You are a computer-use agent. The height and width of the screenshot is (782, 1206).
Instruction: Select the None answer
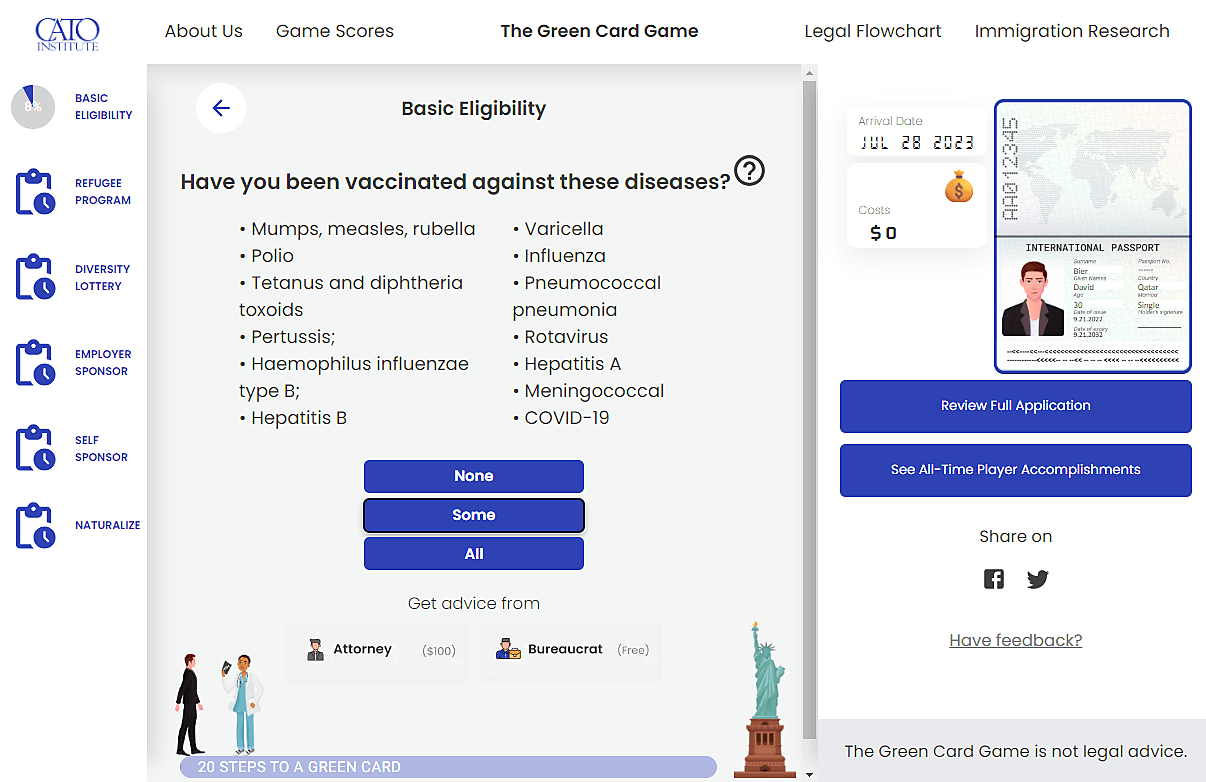(x=473, y=476)
